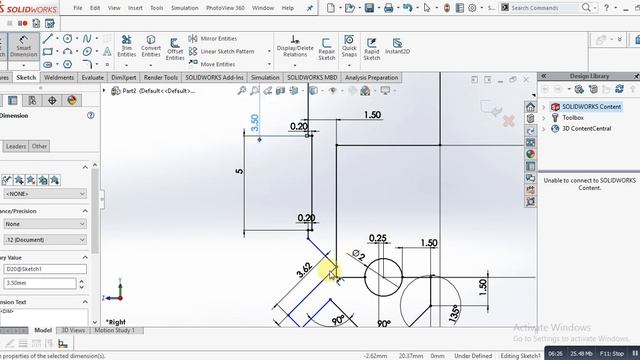Open the tolerance type None dropdown
The height and width of the screenshot is (360, 640).
pyautogui.click(x=45, y=224)
